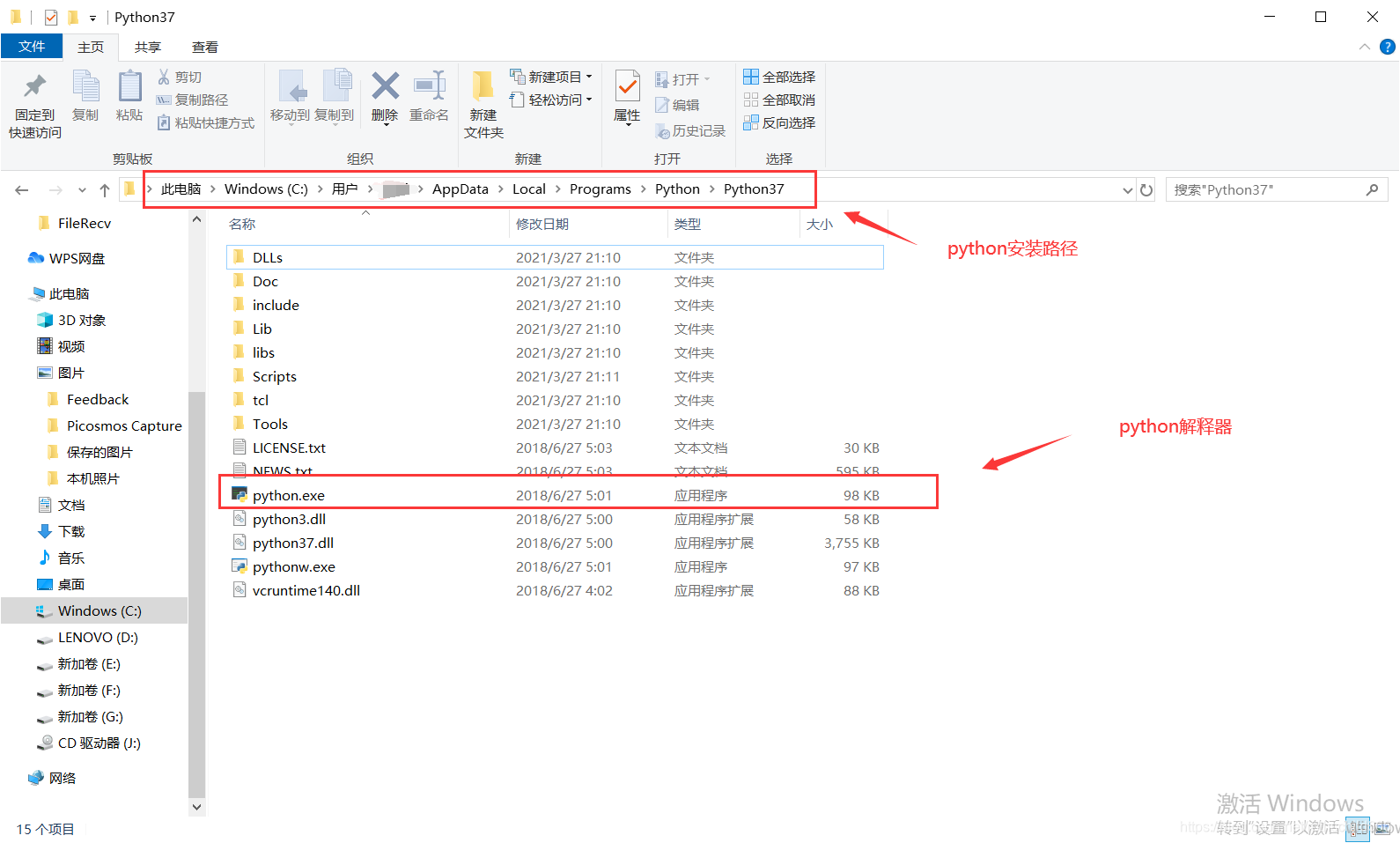
Task: Refresh the current folder view
Action: pos(1146,190)
